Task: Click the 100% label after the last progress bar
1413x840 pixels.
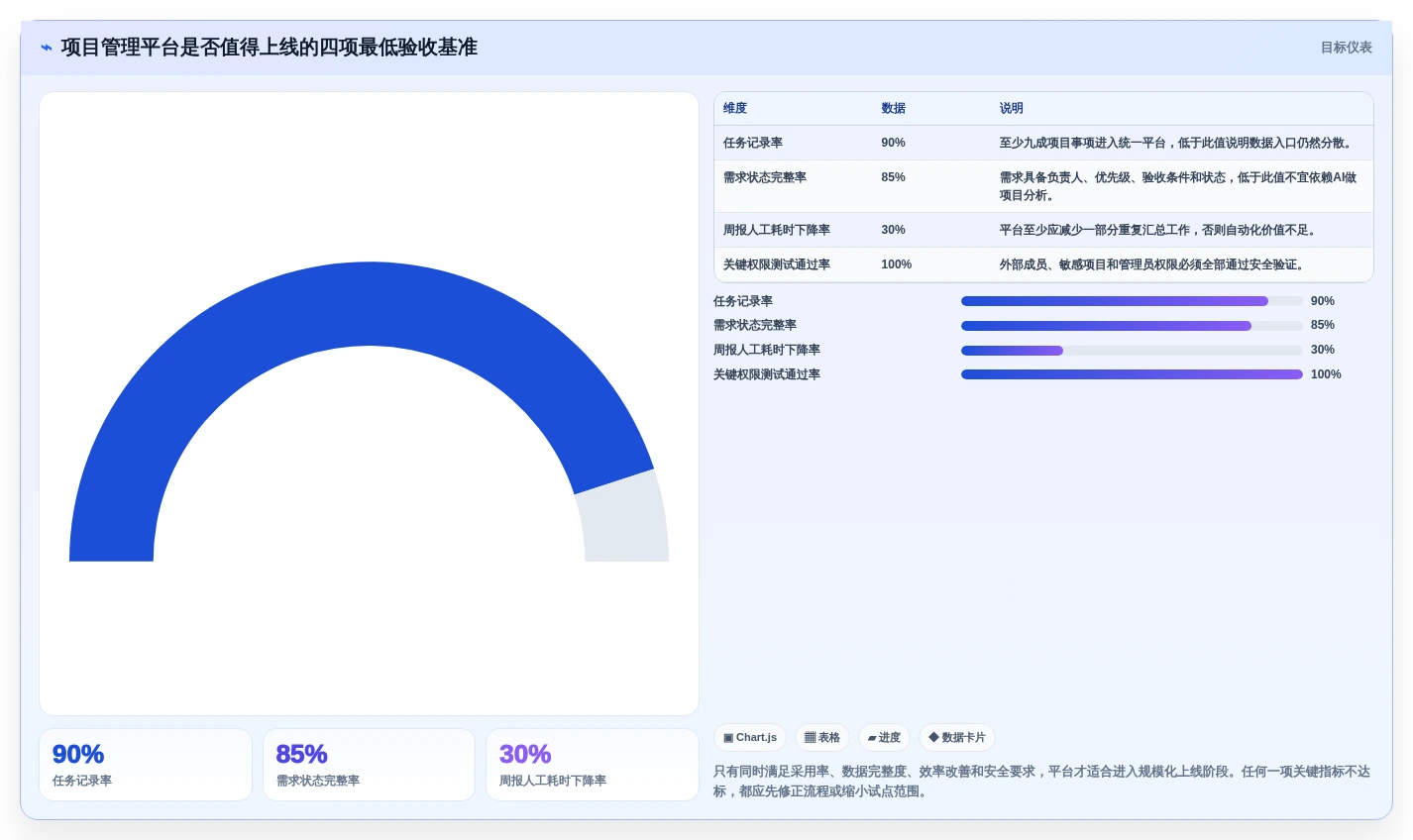Action: [1326, 374]
